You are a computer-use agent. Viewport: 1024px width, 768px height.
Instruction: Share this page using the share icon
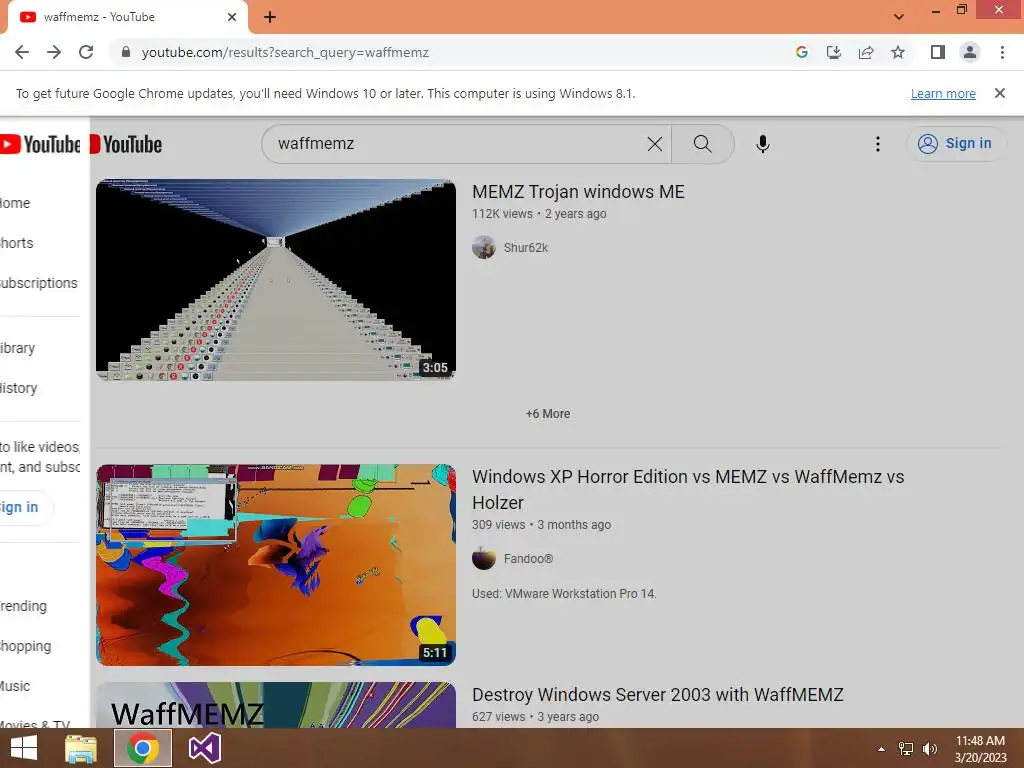click(866, 52)
